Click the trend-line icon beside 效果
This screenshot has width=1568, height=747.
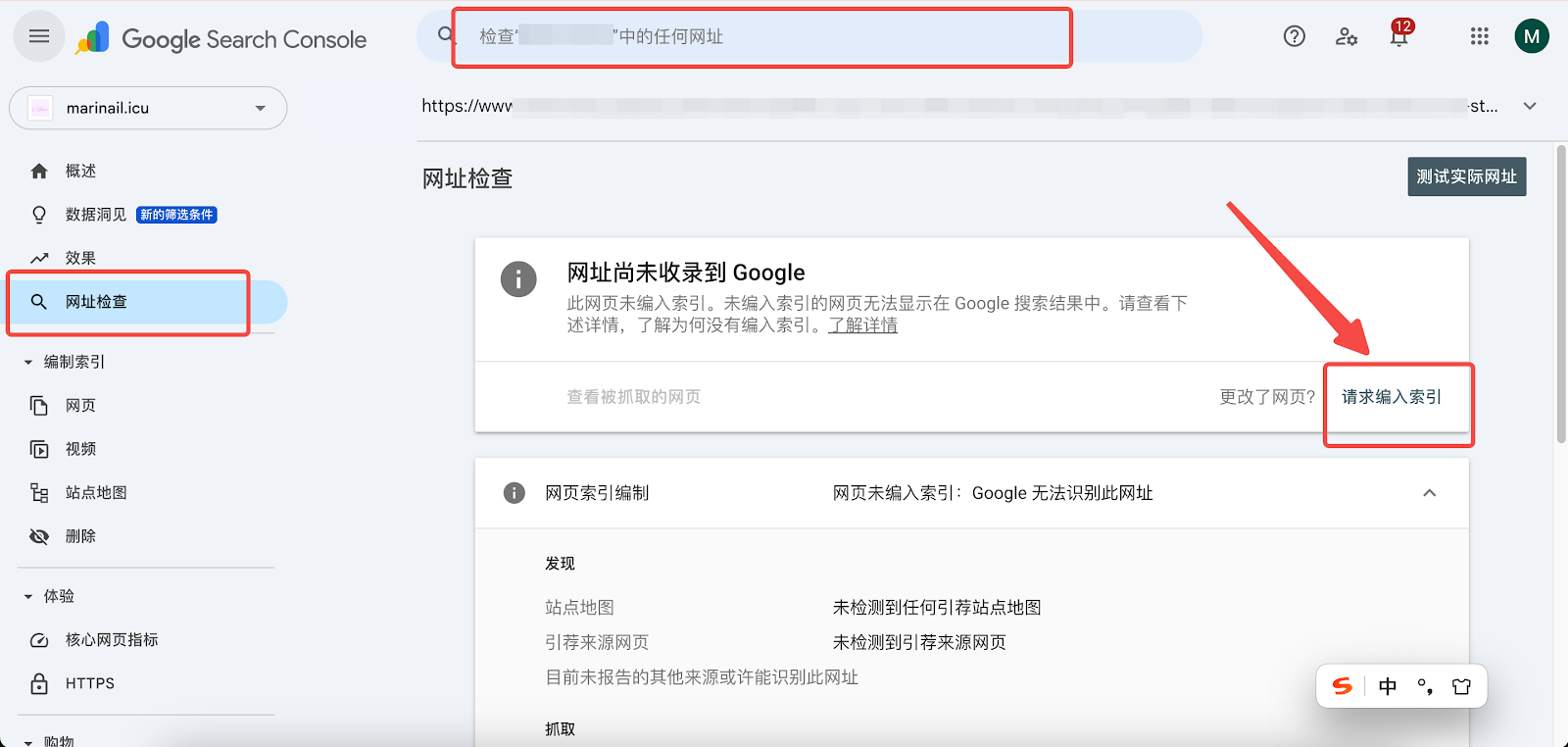39,258
